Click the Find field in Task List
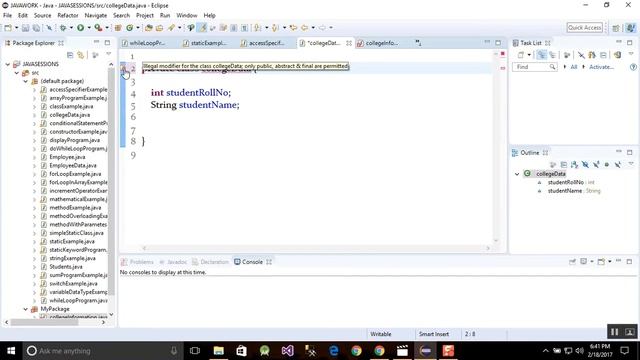The height and width of the screenshot is (360, 640). tap(535, 67)
